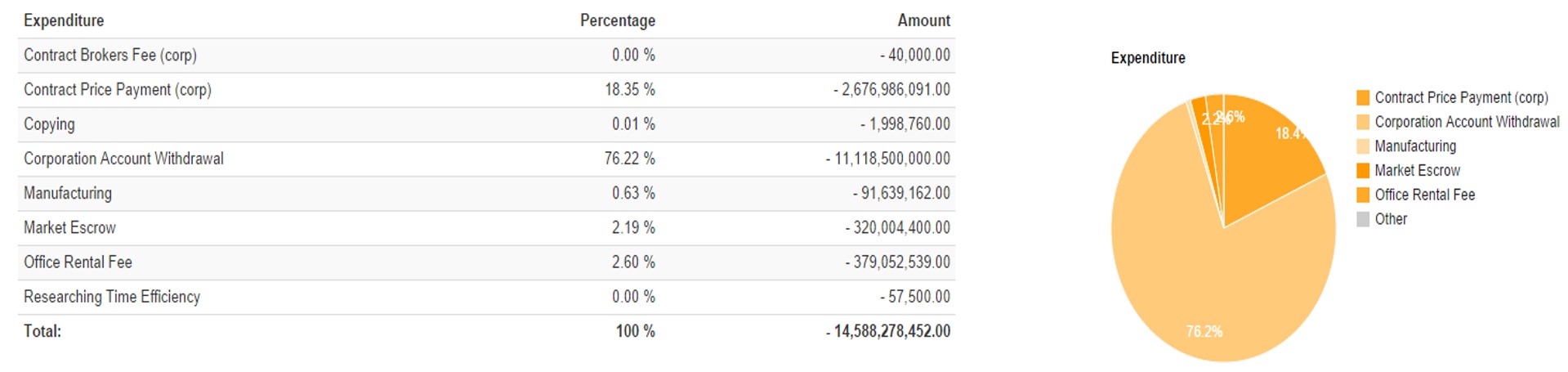Image resolution: width=1568 pixels, height=372 pixels.
Task: Sort by the Amount column header
Action: coord(923,20)
